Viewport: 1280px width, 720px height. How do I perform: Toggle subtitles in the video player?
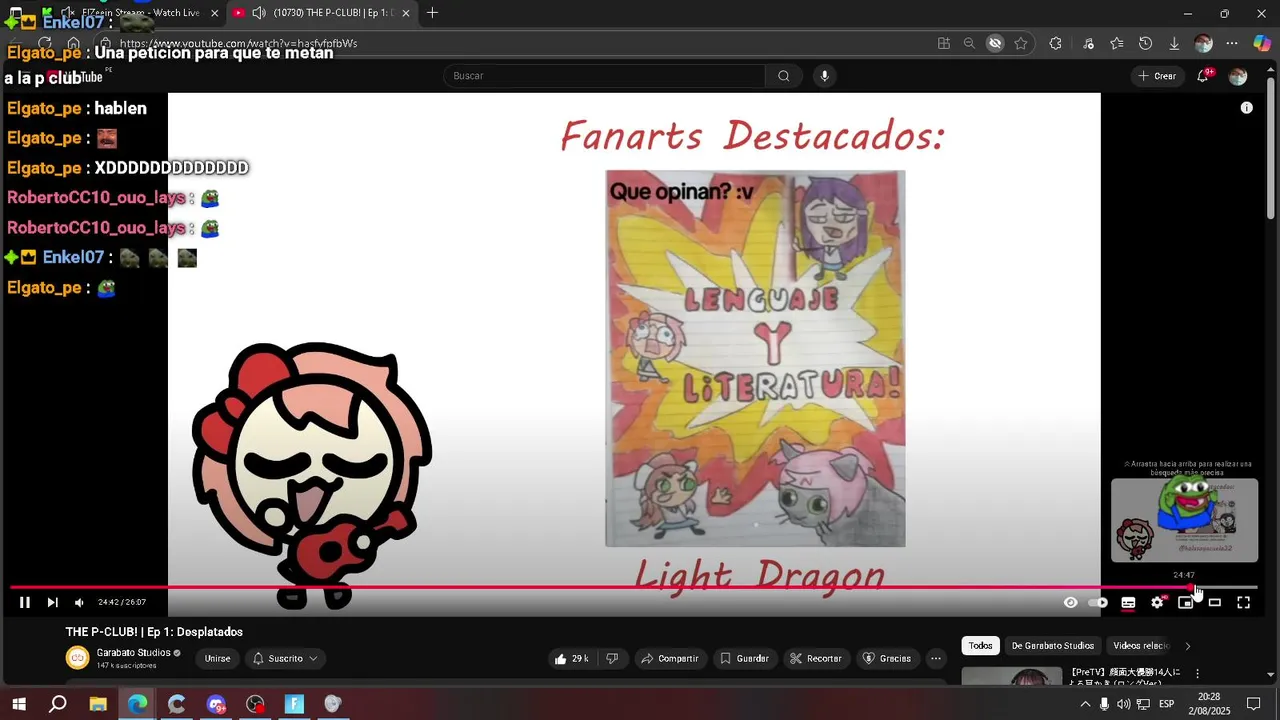[1128, 602]
